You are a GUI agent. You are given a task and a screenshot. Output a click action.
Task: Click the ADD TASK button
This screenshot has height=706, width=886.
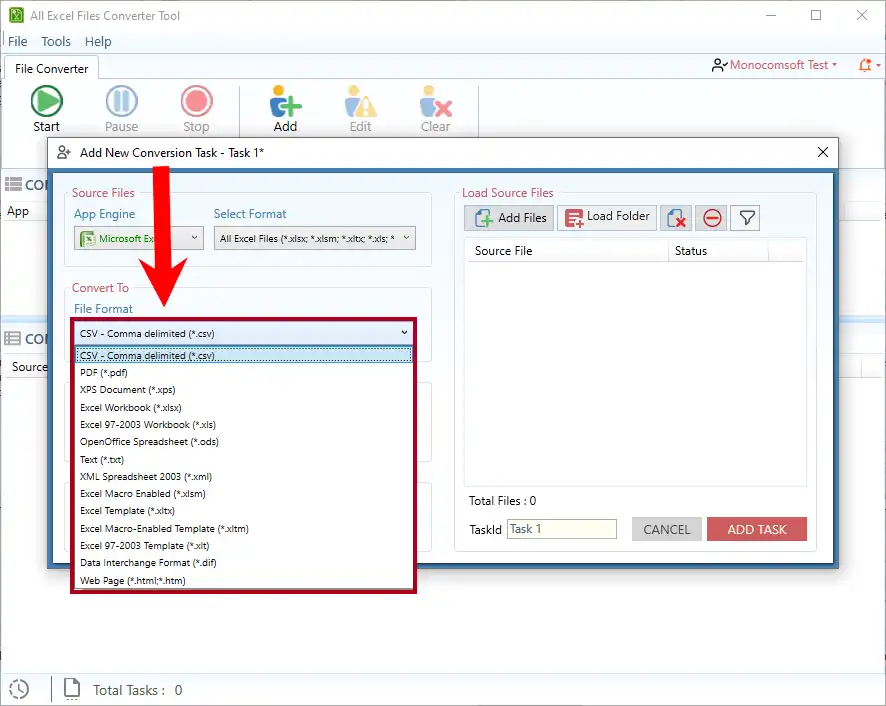pyautogui.click(x=757, y=529)
